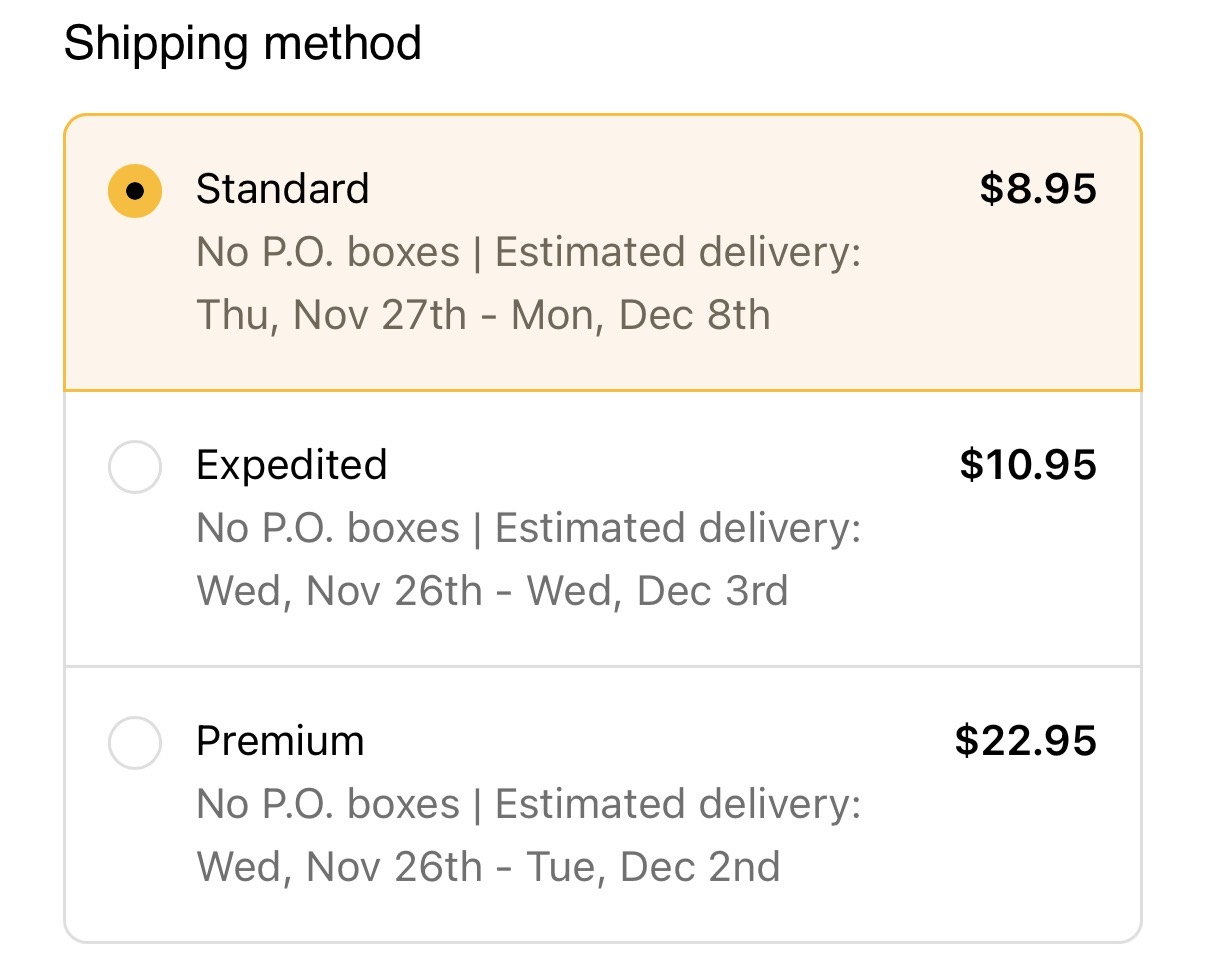Click the $8.95 Standard price
1206x968 pixels.
[1037, 189]
